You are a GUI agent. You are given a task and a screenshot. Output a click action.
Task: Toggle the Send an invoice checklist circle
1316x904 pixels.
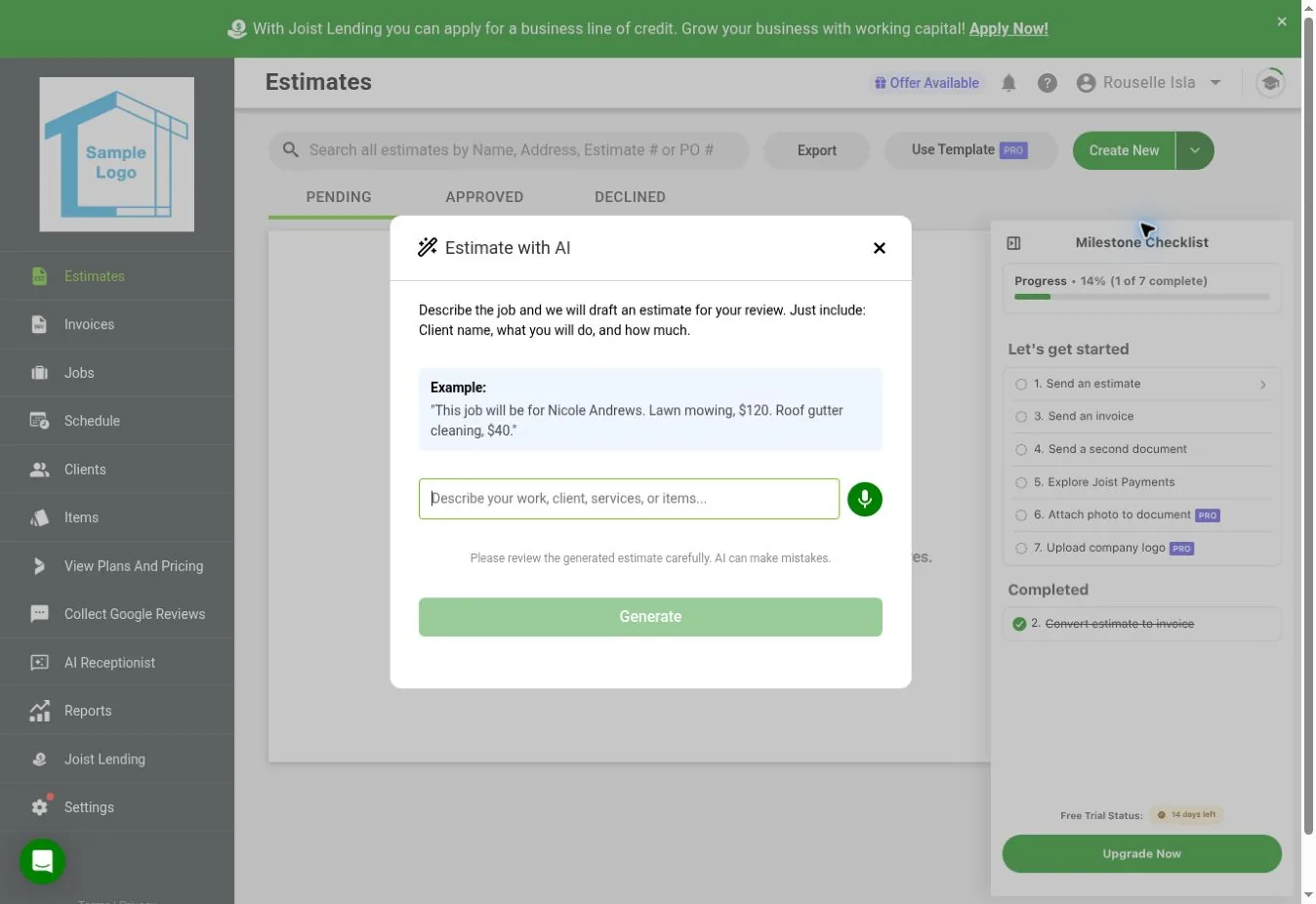[x=1021, y=417]
